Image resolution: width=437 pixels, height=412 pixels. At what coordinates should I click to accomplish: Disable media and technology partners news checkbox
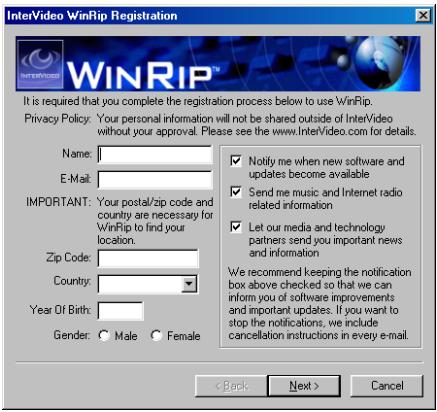tap(236, 227)
